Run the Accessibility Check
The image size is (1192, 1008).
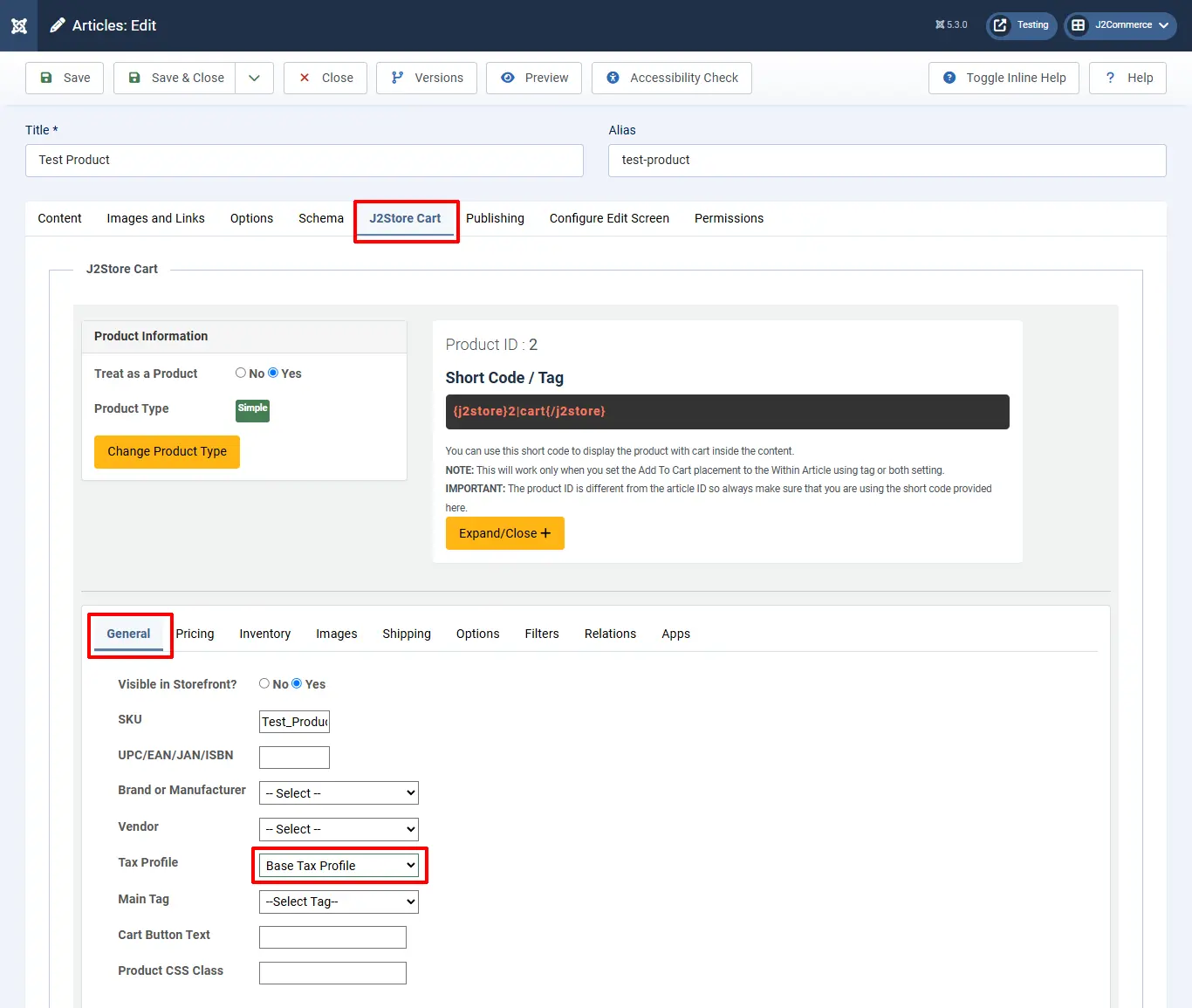click(672, 78)
